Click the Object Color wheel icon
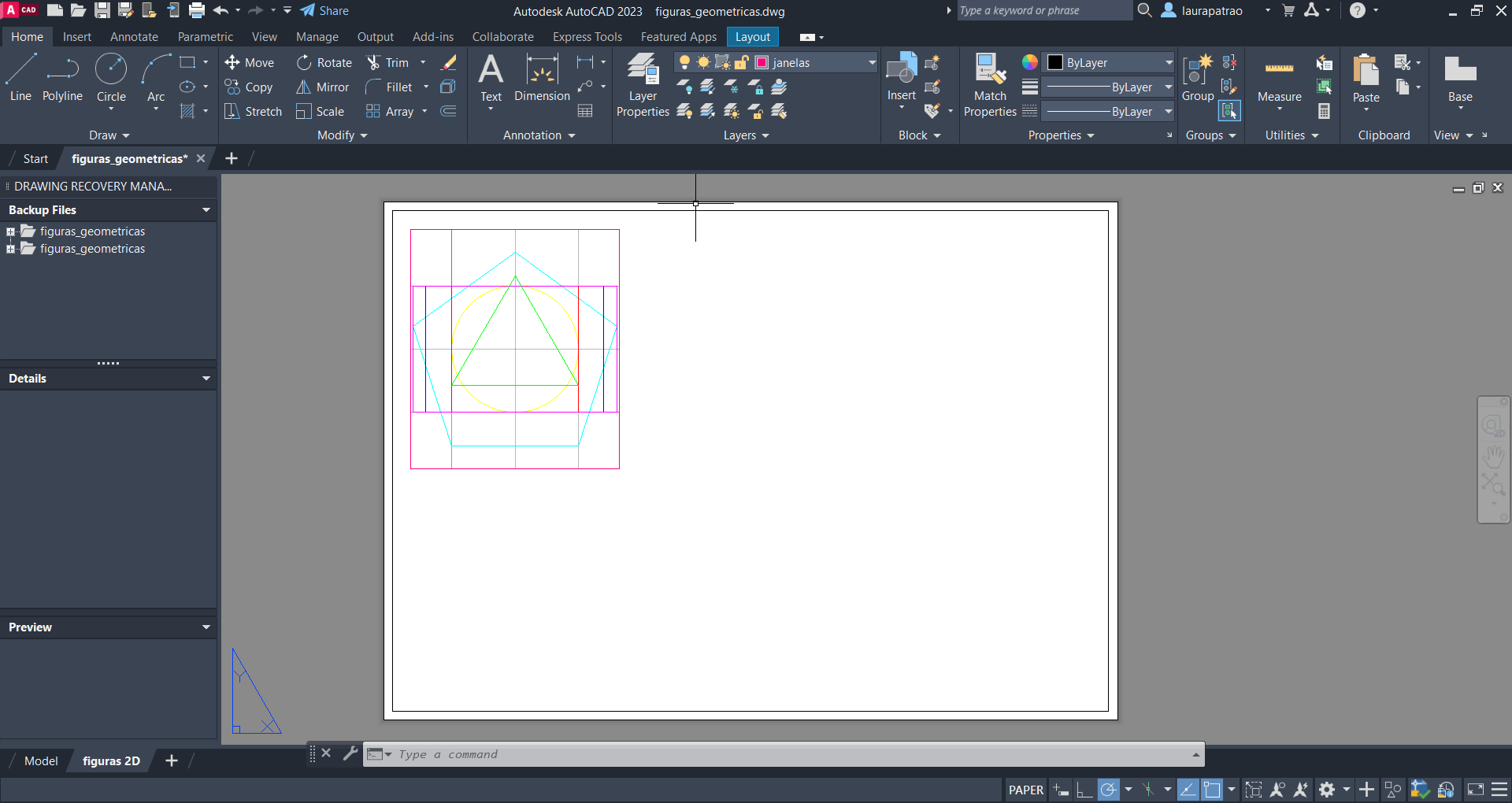 (1029, 62)
